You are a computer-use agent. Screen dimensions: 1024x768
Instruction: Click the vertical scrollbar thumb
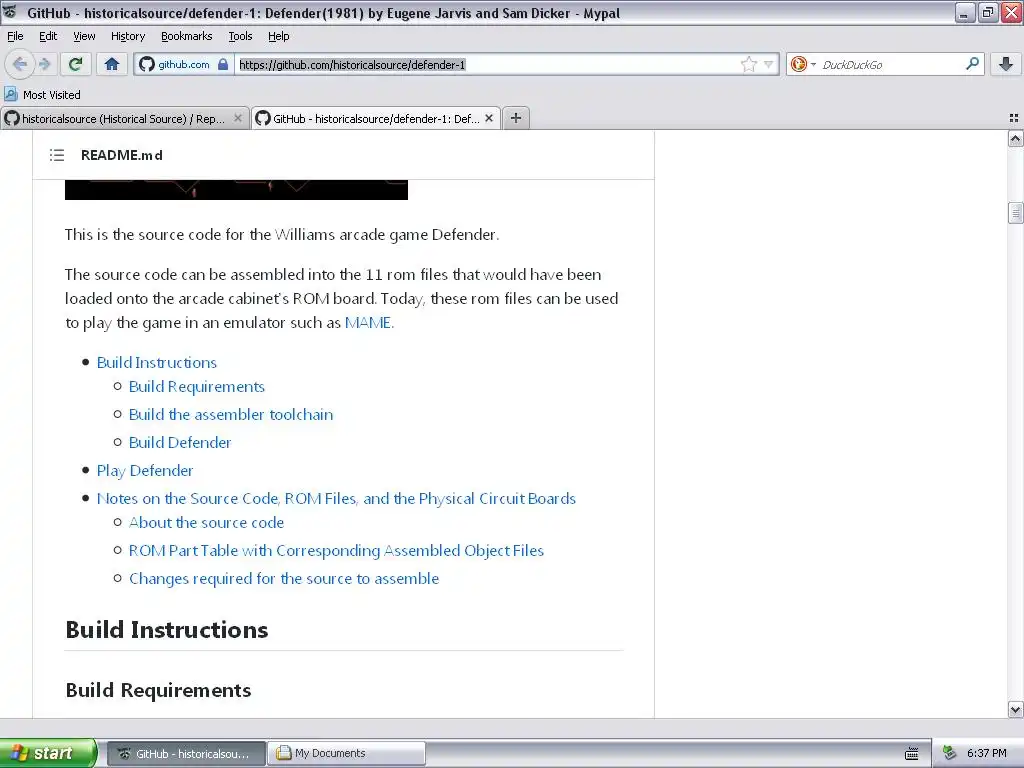tap(1015, 213)
